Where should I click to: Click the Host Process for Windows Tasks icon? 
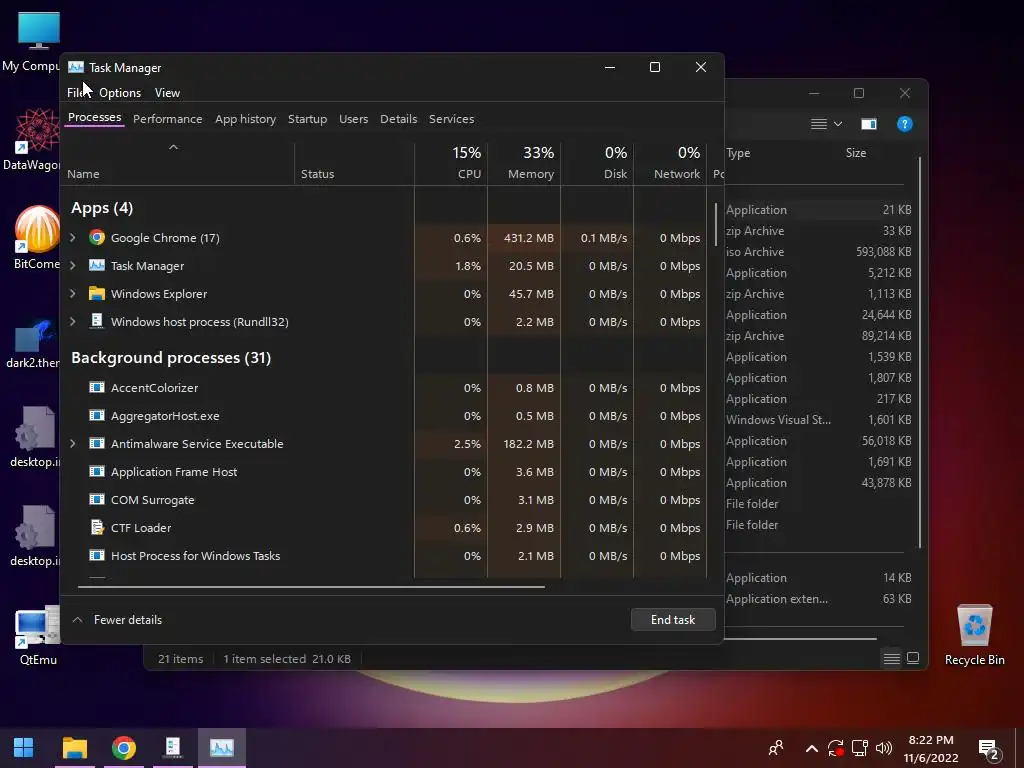click(x=97, y=556)
